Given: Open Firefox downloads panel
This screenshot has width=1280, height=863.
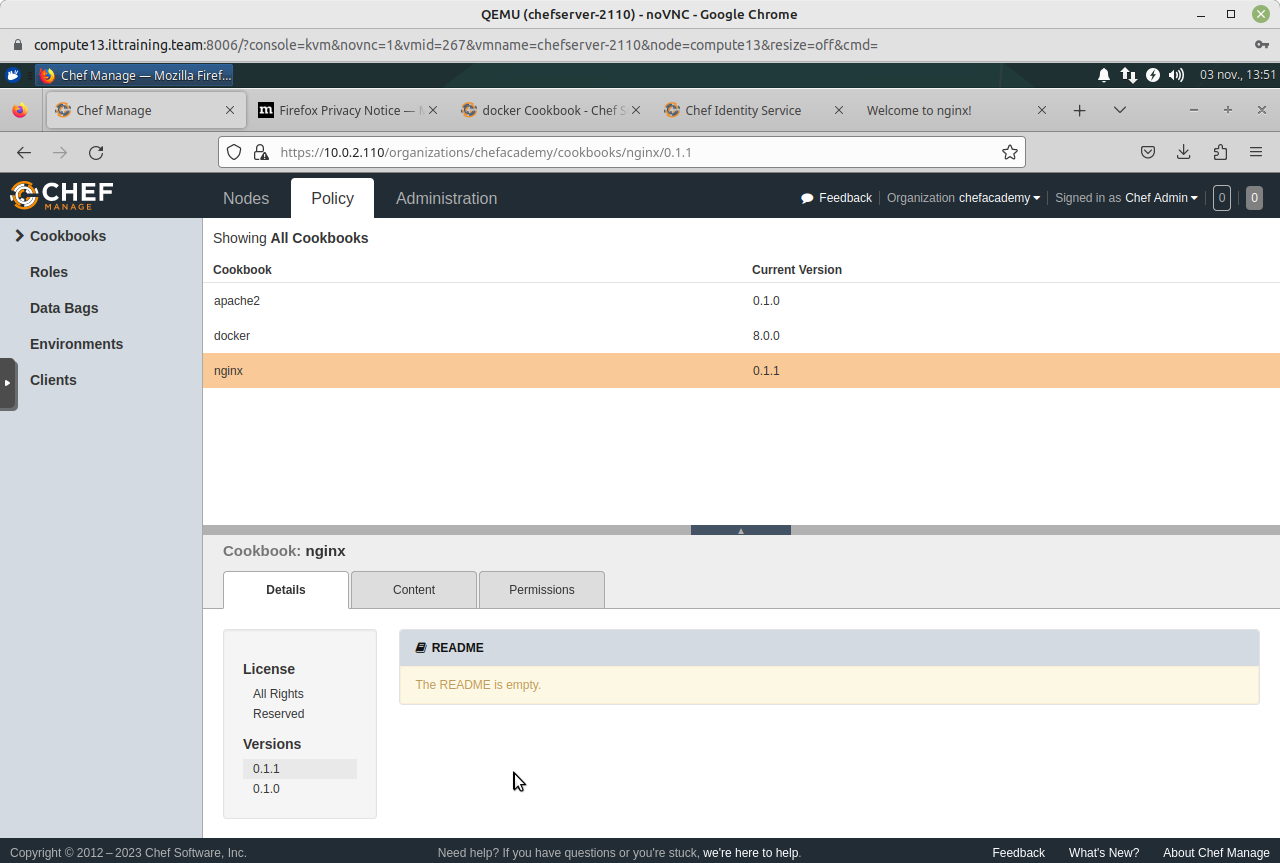Looking at the screenshot, I should click(1183, 152).
